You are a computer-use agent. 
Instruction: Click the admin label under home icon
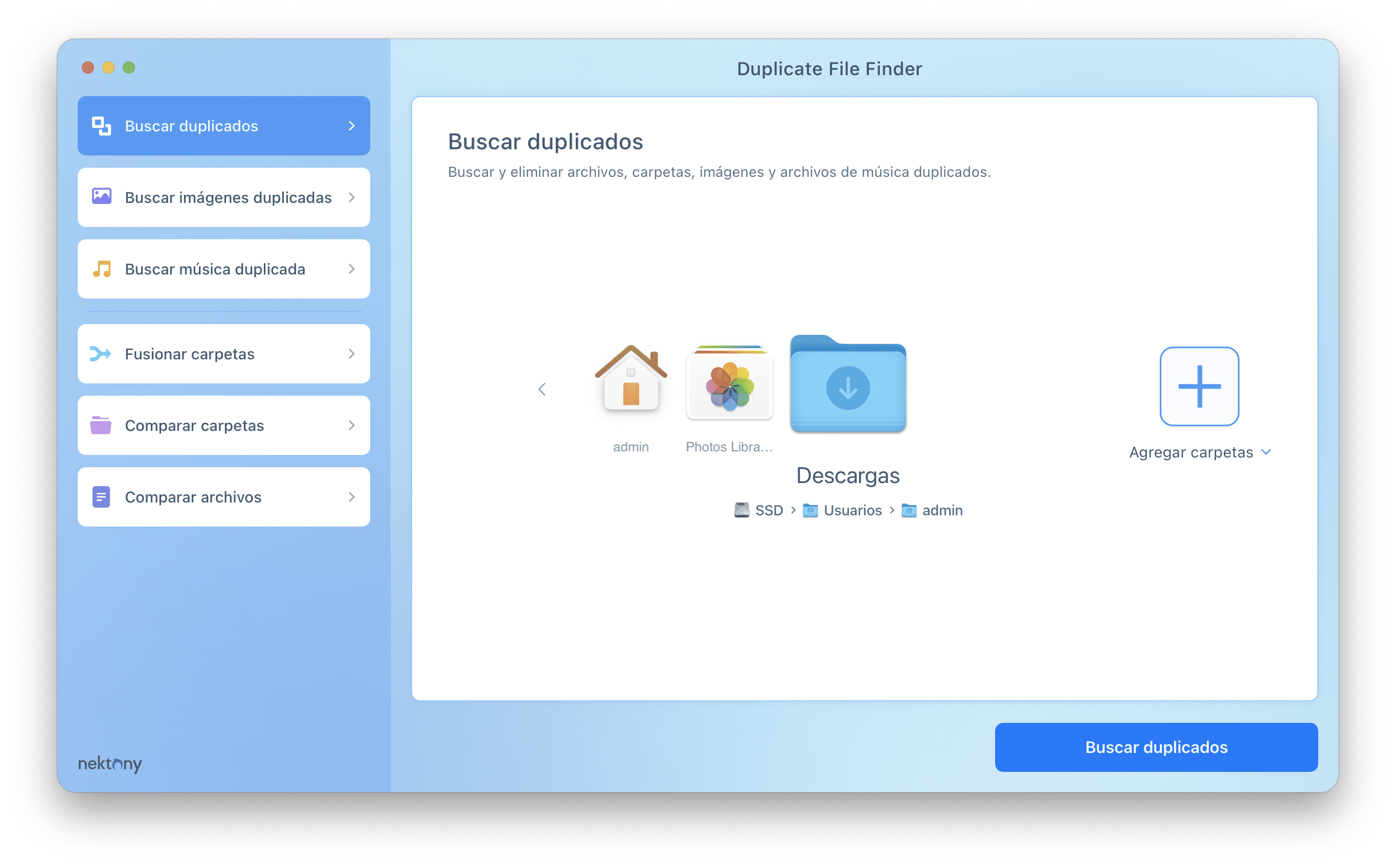pyautogui.click(x=631, y=447)
